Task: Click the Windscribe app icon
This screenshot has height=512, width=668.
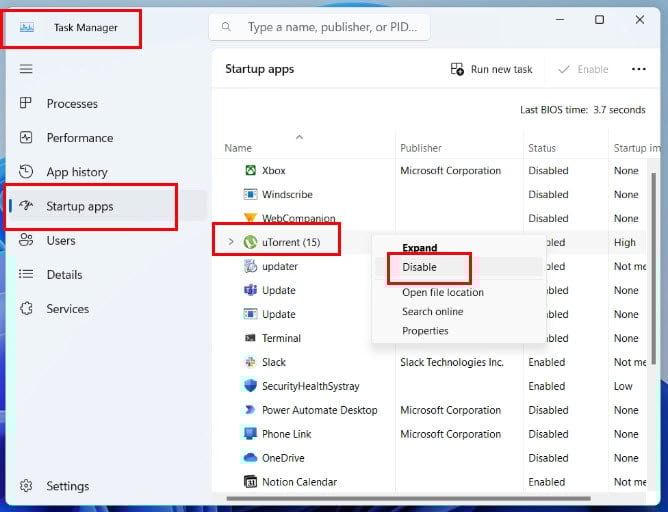Action: point(250,194)
